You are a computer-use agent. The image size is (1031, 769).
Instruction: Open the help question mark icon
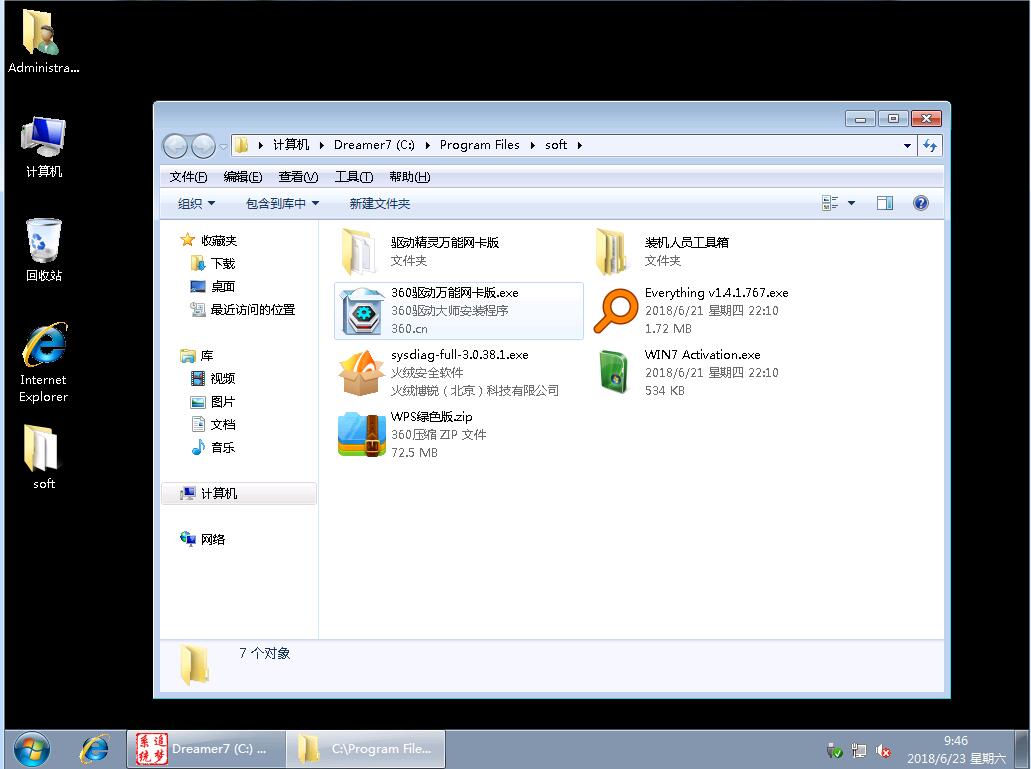(921, 203)
